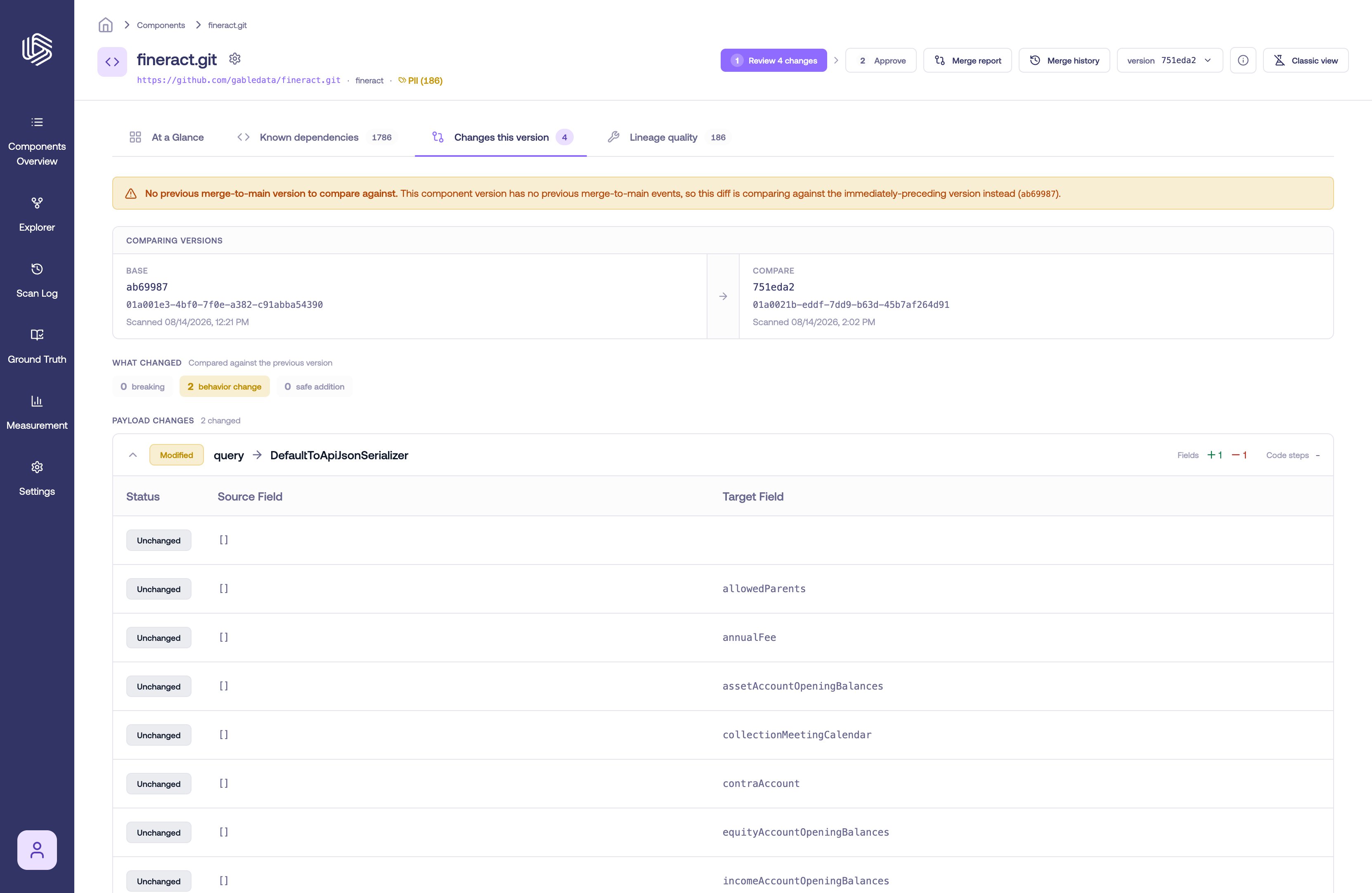
Task: Click the Gable logo in the sidebar
Action: (37, 49)
